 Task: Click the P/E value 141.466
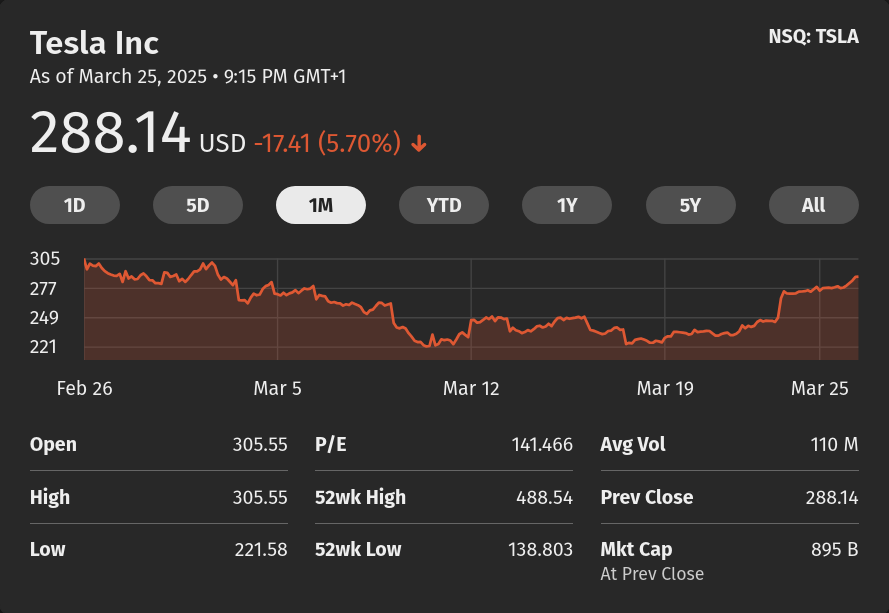[x=542, y=444]
